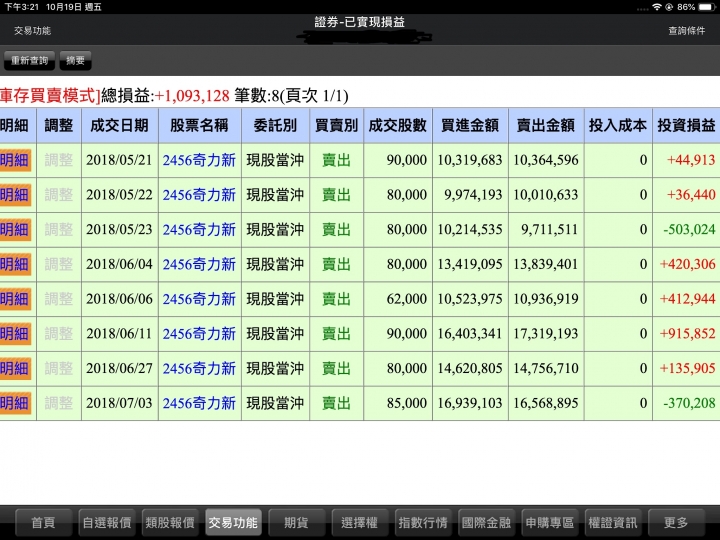Click sell amount 17,319,193
Image resolution: width=720 pixels, height=540 pixels.
[546, 334]
